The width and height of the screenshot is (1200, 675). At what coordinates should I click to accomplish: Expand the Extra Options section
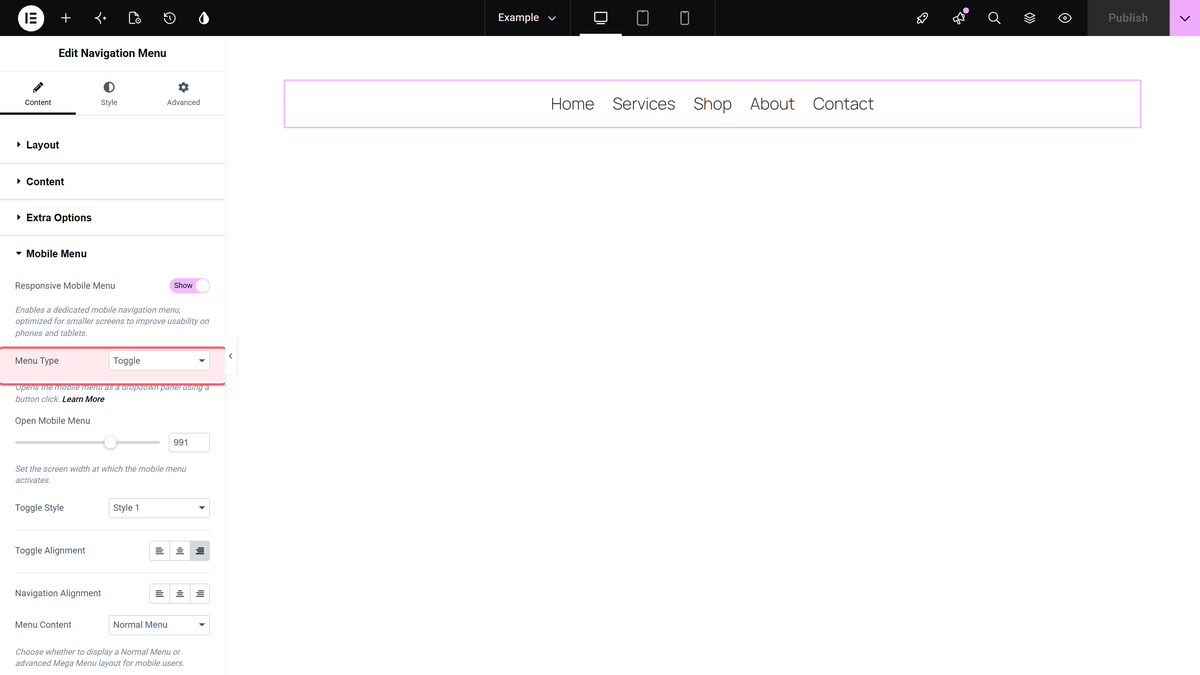click(x=113, y=218)
